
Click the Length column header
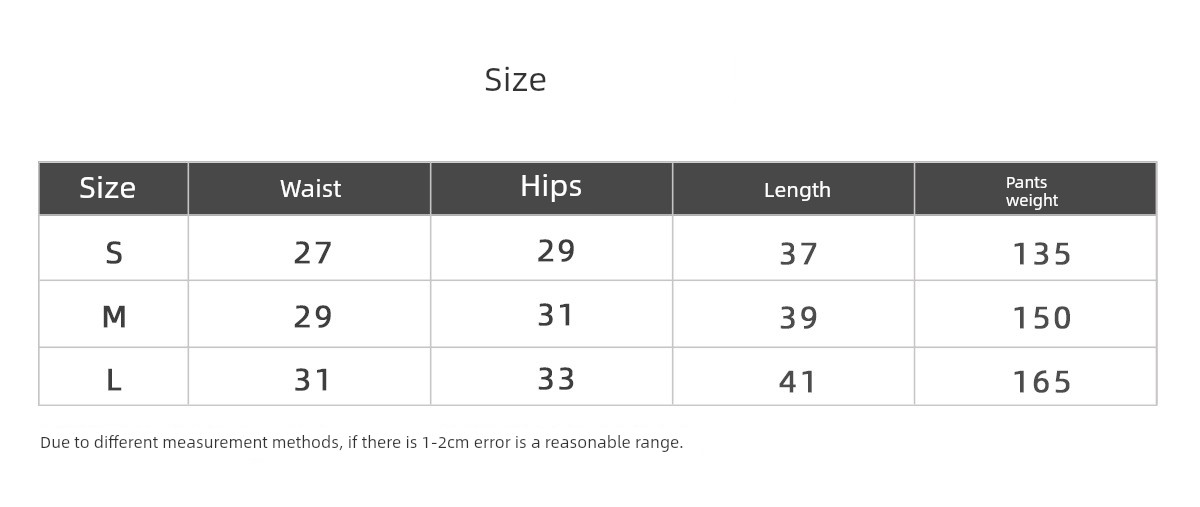(797, 190)
